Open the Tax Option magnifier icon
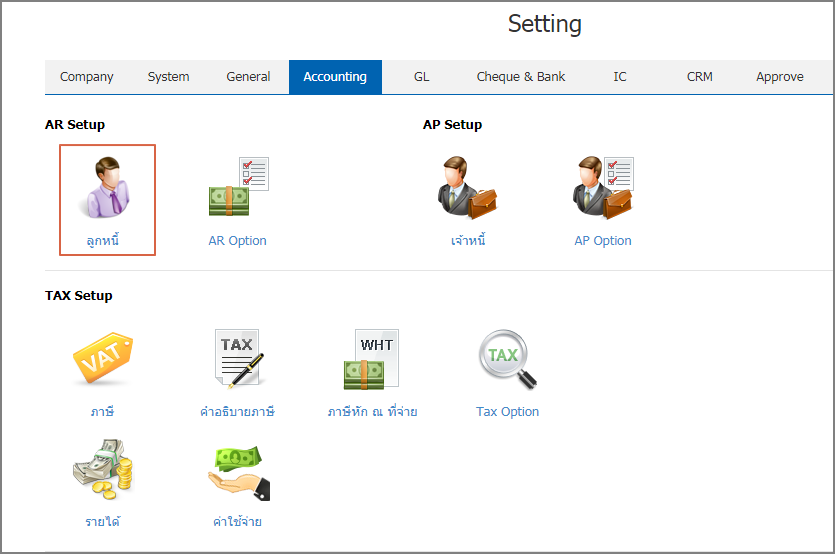 [x=507, y=359]
